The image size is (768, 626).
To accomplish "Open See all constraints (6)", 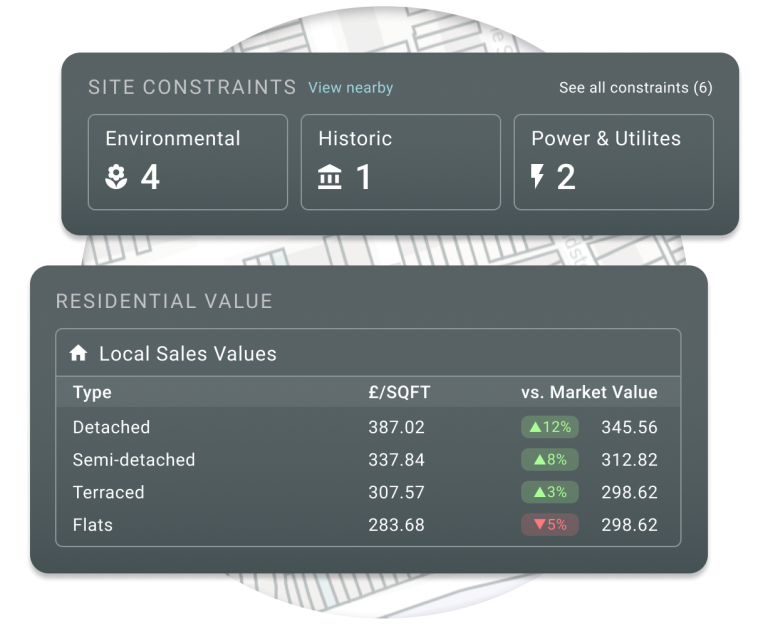I will [635, 88].
